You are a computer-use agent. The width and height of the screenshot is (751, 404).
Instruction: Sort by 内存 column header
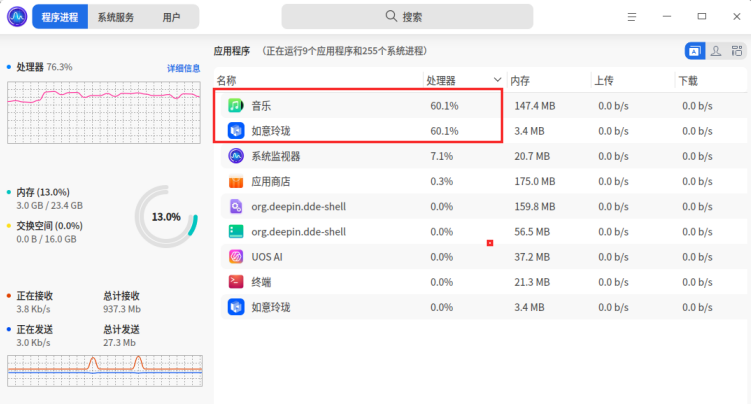click(x=549, y=80)
